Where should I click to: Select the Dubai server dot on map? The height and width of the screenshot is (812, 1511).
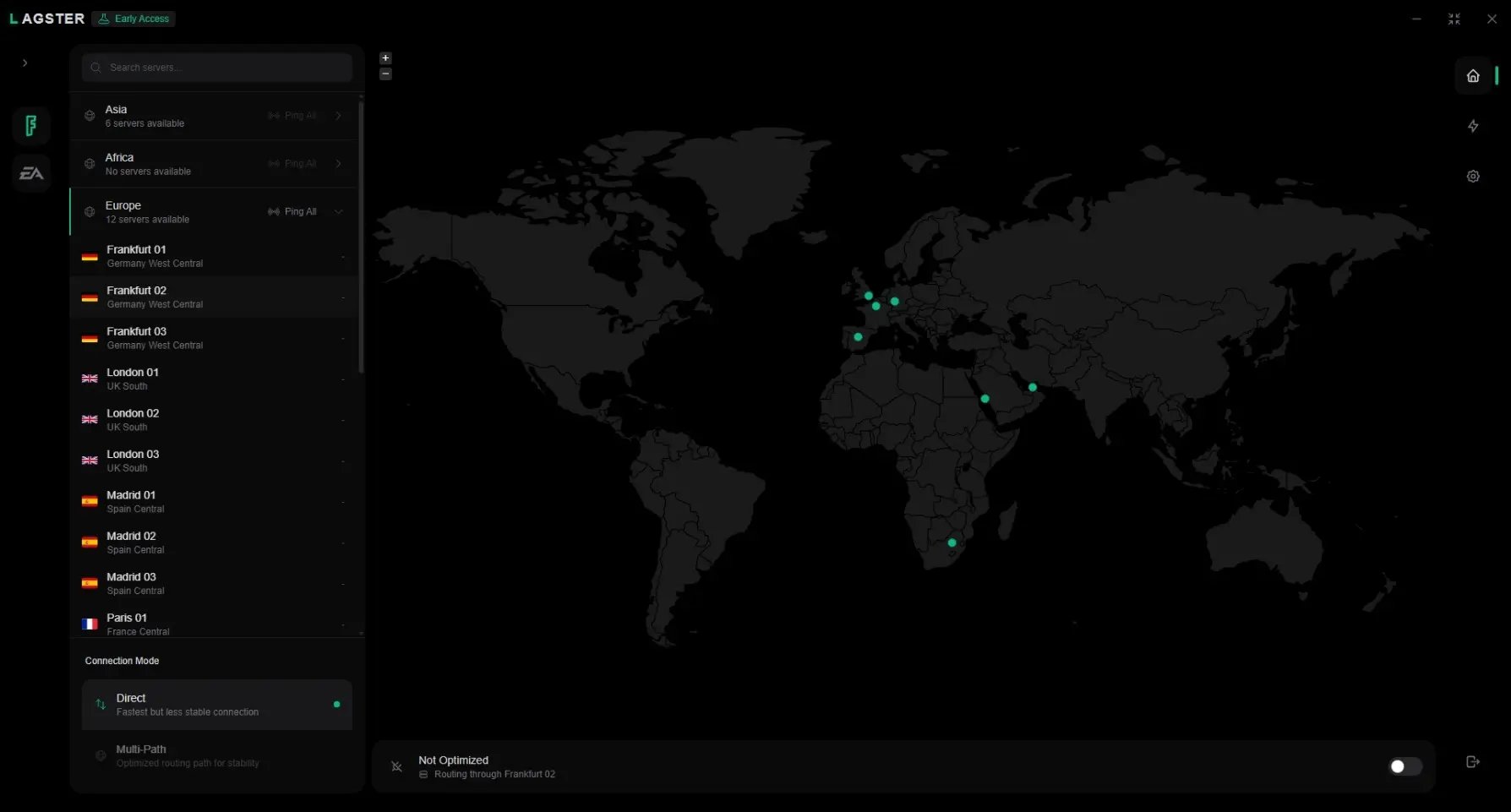1032,387
